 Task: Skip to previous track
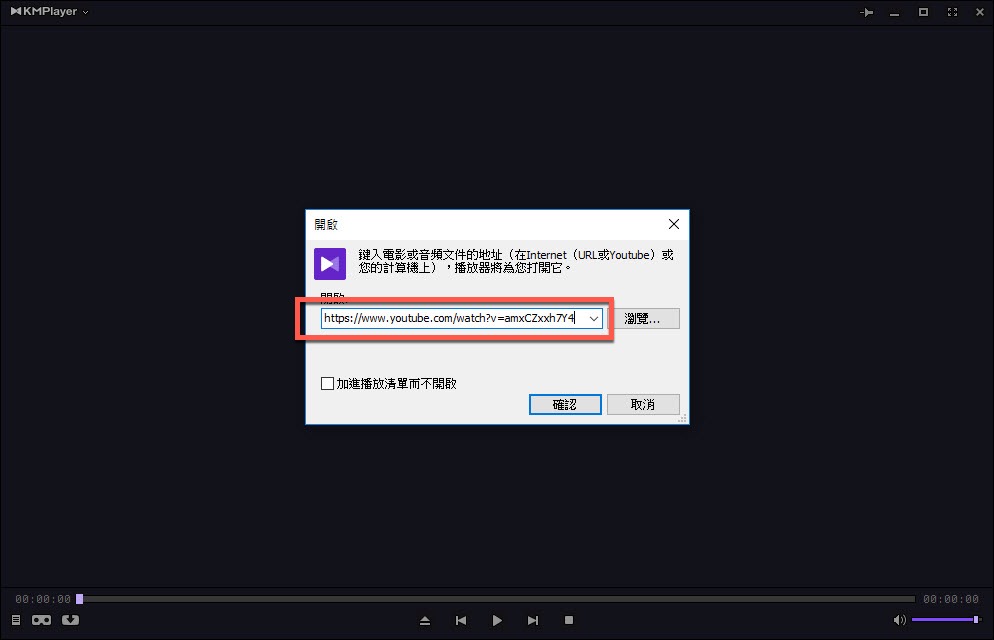click(461, 620)
